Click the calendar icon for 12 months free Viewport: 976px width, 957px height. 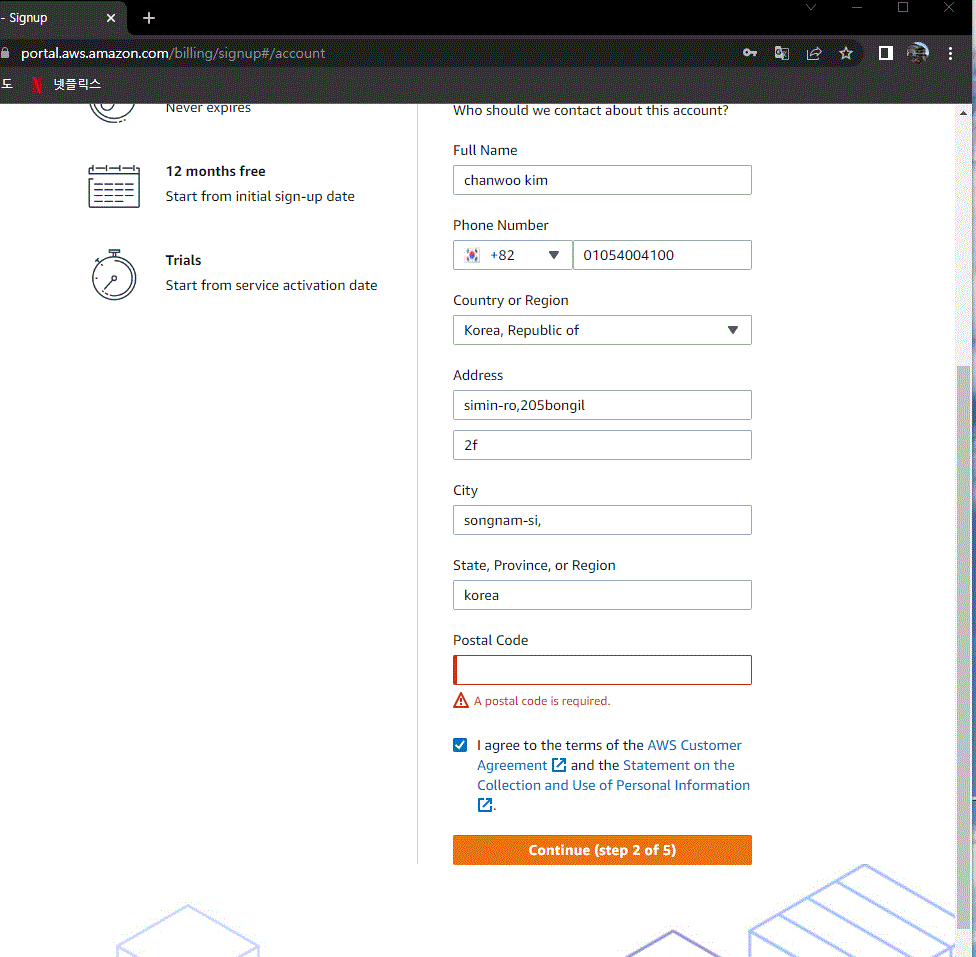114,186
